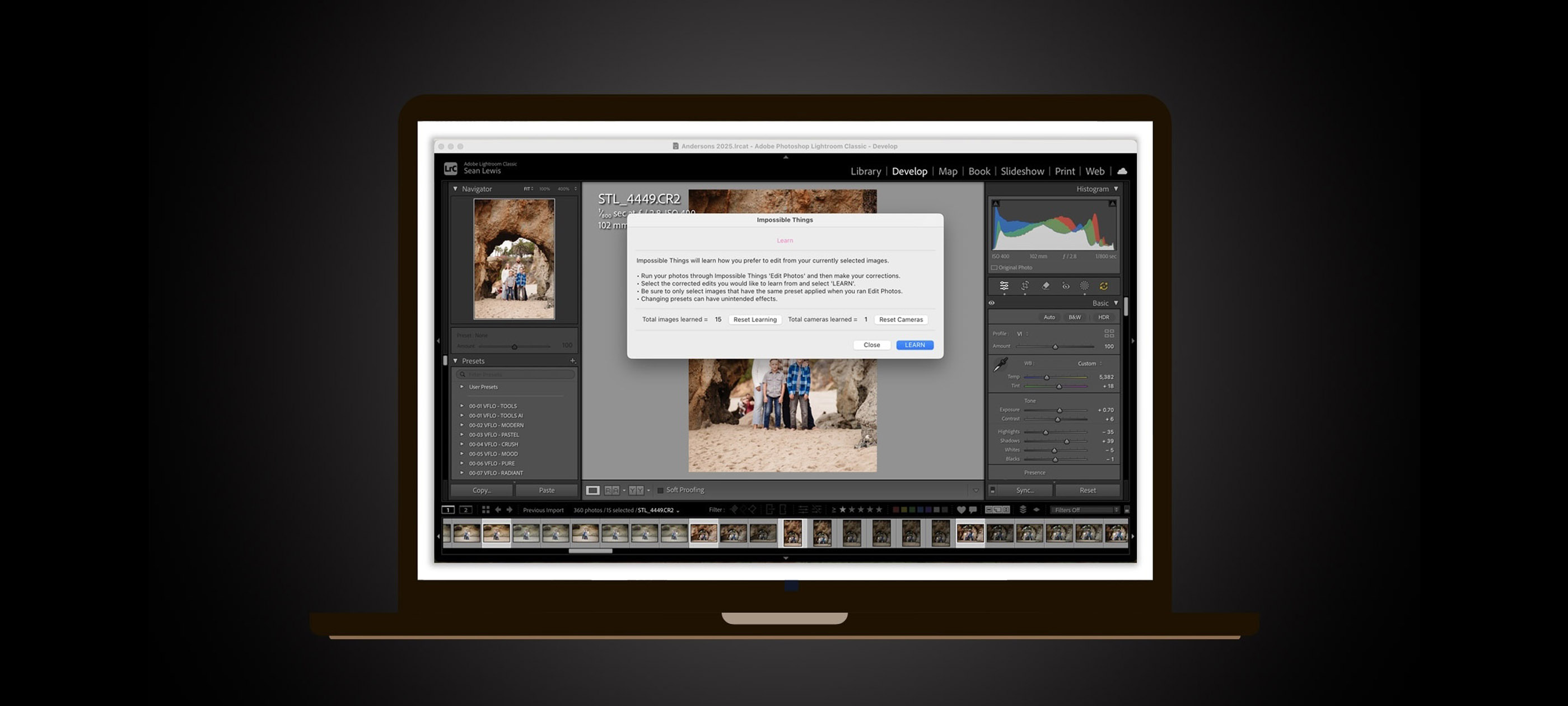The width and height of the screenshot is (1568, 706).
Task: Toggle the Original Photo checkbox under Histogram
Action: click(x=995, y=267)
